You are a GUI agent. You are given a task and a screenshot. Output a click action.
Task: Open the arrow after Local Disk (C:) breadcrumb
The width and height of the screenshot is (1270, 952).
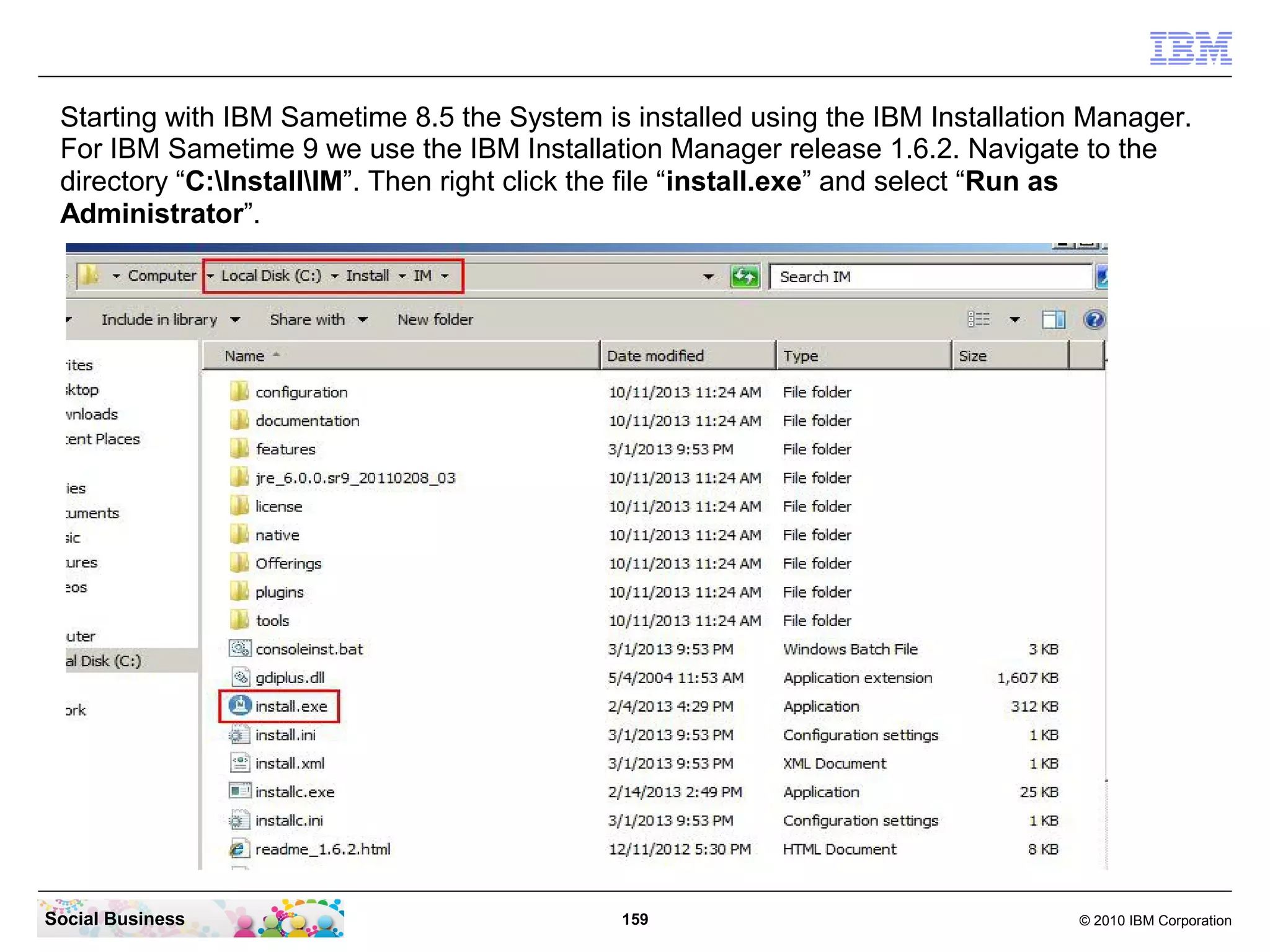[x=334, y=276]
